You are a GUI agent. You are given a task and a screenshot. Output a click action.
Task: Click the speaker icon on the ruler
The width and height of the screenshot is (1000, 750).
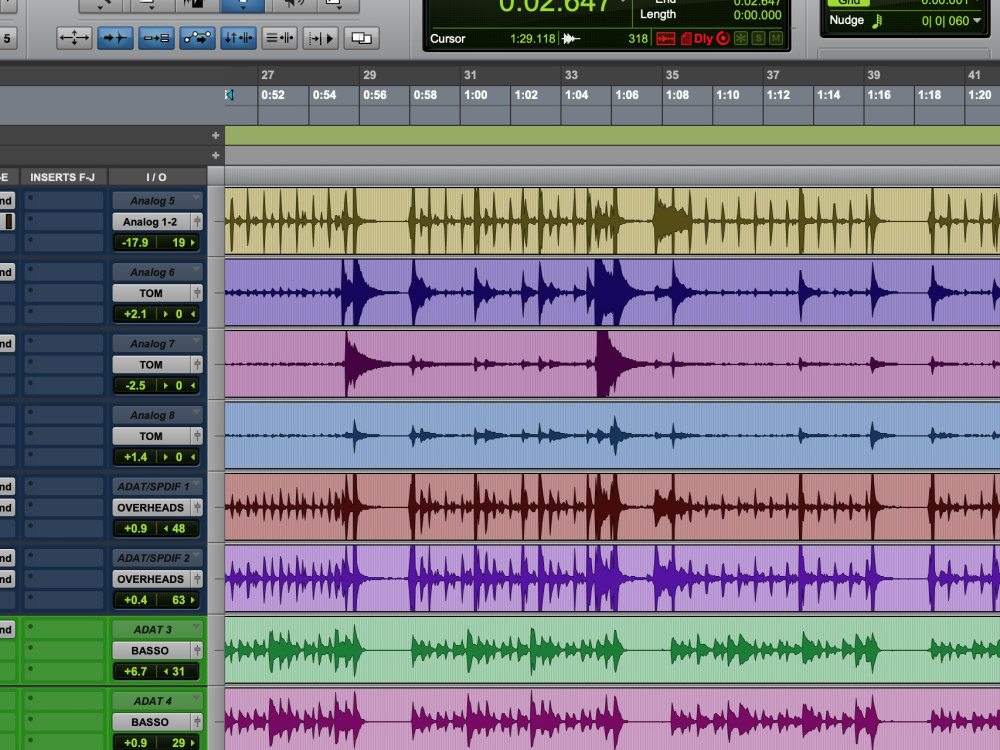click(230, 95)
